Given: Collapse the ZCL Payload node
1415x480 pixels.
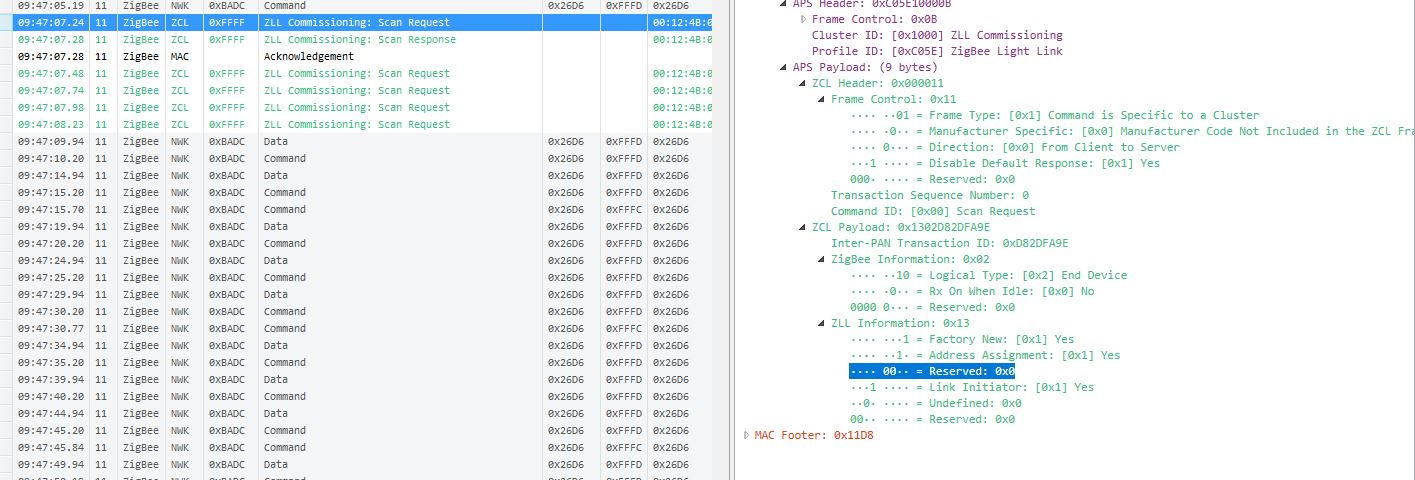Looking at the screenshot, I should pyautogui.click(x=803, y=227).
